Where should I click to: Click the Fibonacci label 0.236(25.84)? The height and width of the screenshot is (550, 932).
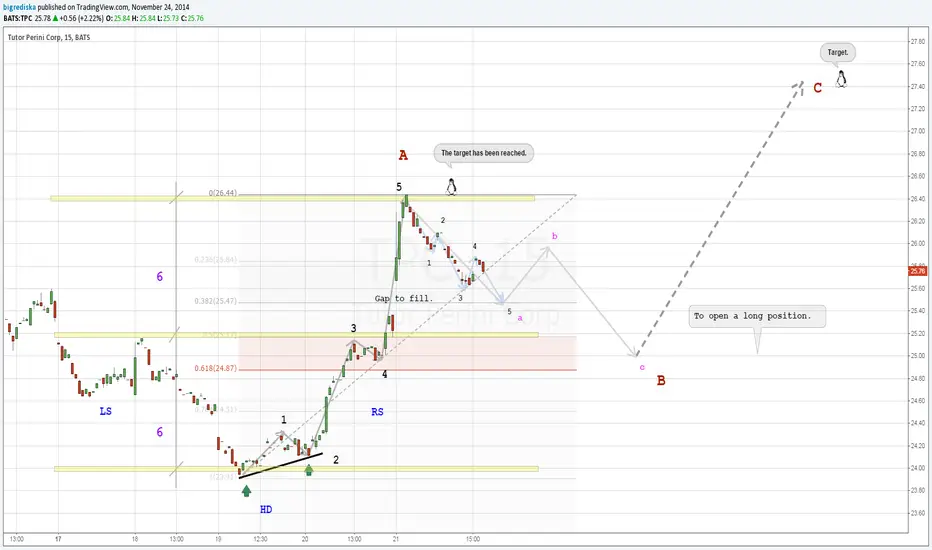[x=215, y=260]
